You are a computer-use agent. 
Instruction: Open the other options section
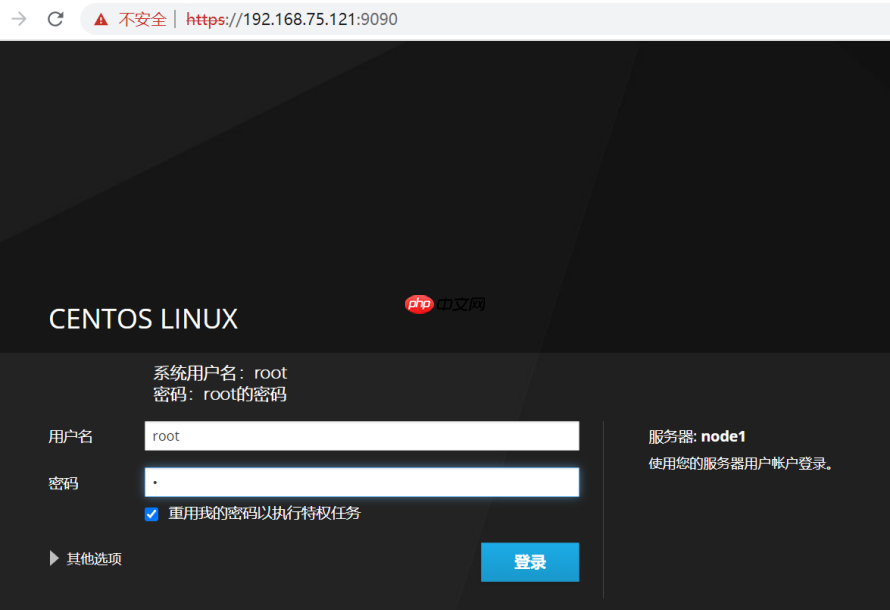(93, 558)
